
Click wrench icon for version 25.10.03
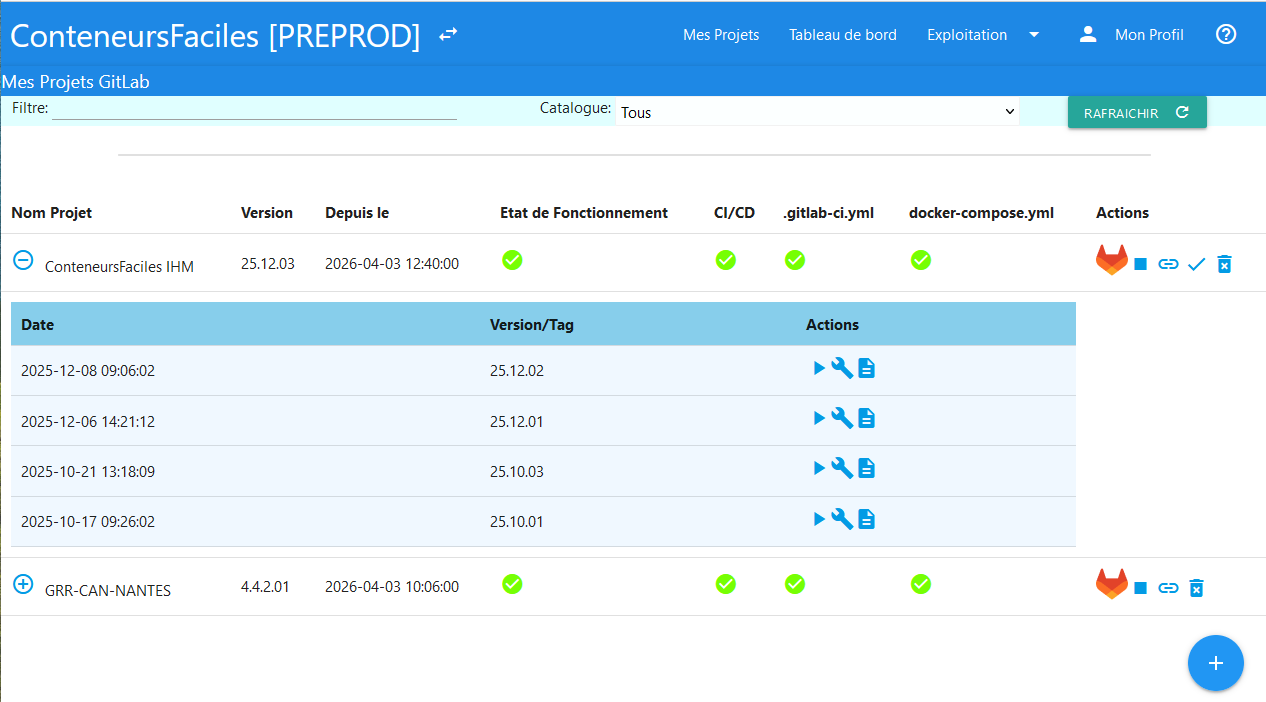point(842,467)
